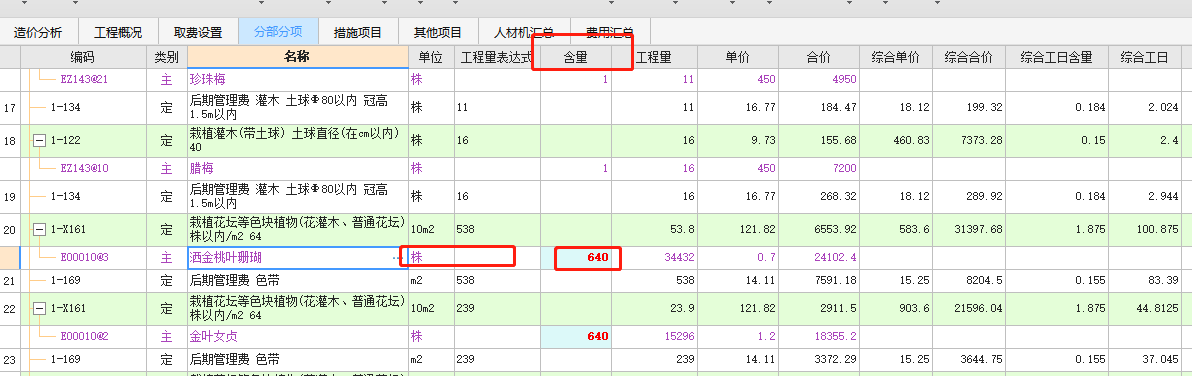Click the 工程量 value 34432

tap(679, 258)
